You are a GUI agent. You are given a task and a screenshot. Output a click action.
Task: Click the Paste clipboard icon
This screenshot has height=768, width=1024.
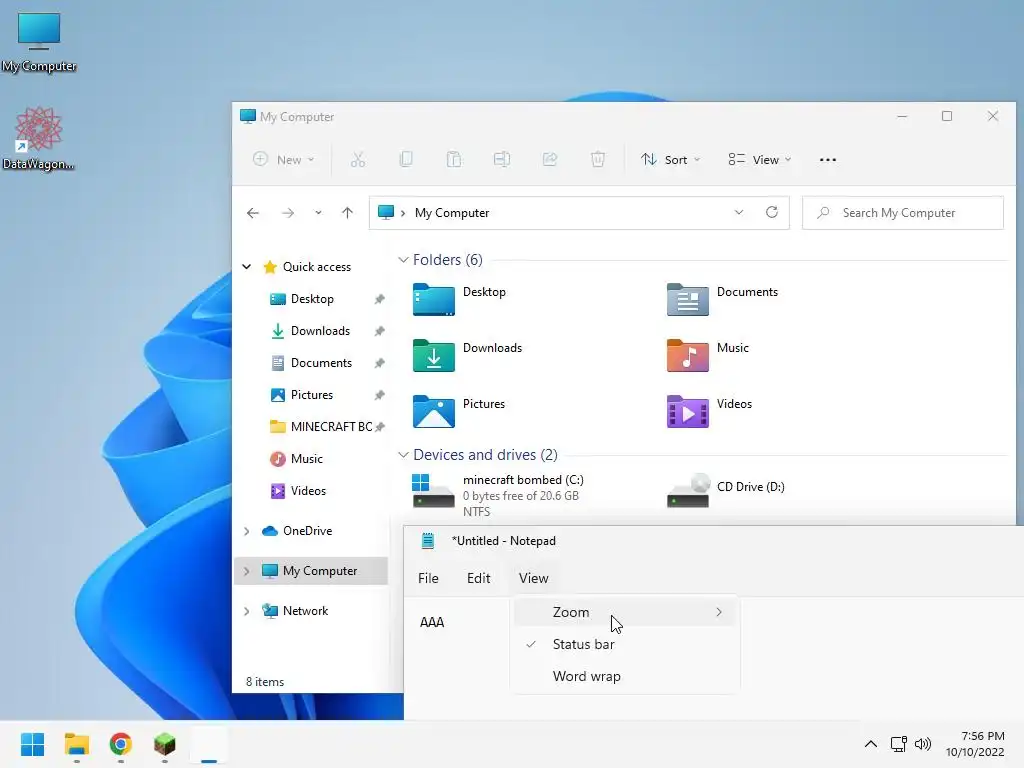[454, 159]
